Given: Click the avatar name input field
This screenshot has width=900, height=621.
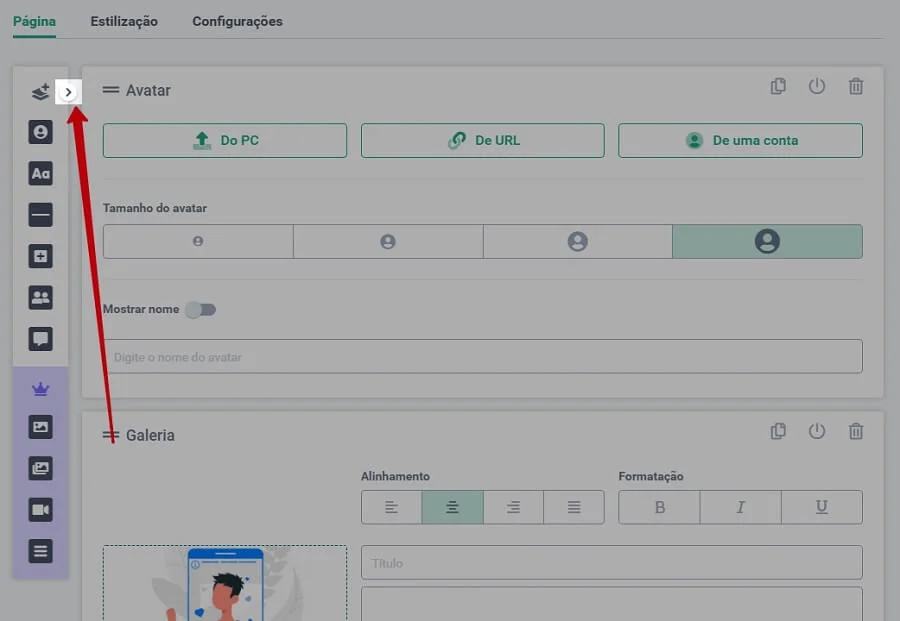Looking at the screenshot, I should coord(482,357).
